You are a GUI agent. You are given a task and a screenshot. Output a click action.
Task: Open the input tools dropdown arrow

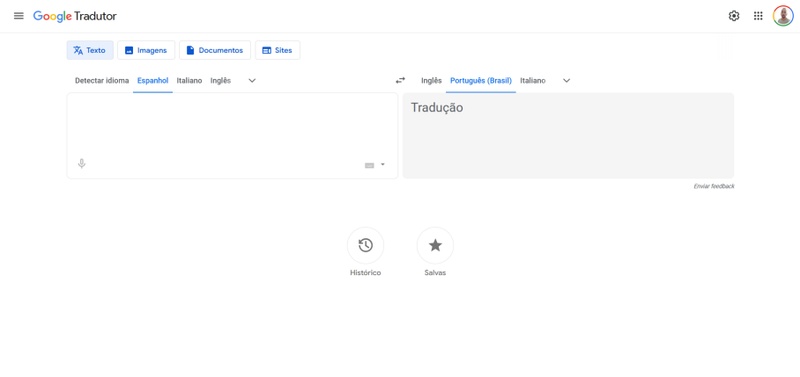pos(383,164)
